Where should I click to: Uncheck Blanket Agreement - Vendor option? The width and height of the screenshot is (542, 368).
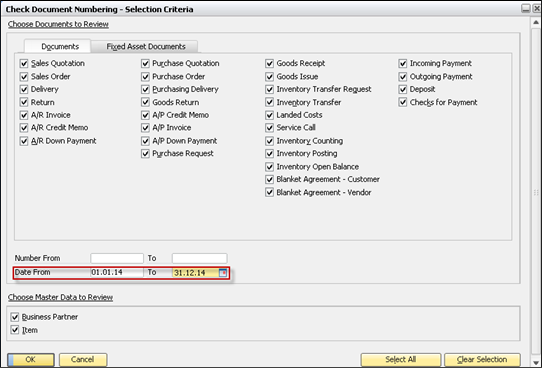click(x=269, y=192)
